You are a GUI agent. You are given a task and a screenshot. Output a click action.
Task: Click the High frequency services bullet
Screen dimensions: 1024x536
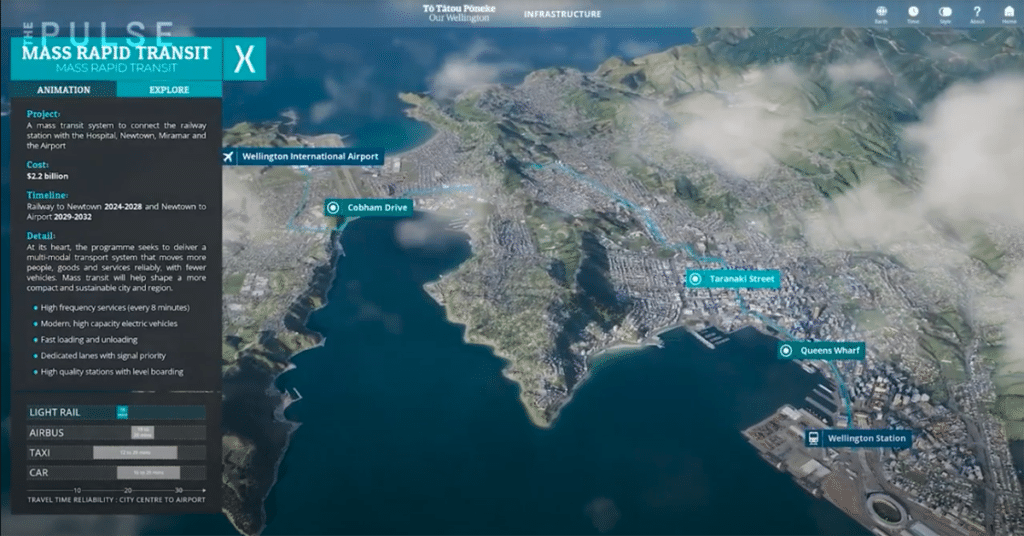pos(115,307)
